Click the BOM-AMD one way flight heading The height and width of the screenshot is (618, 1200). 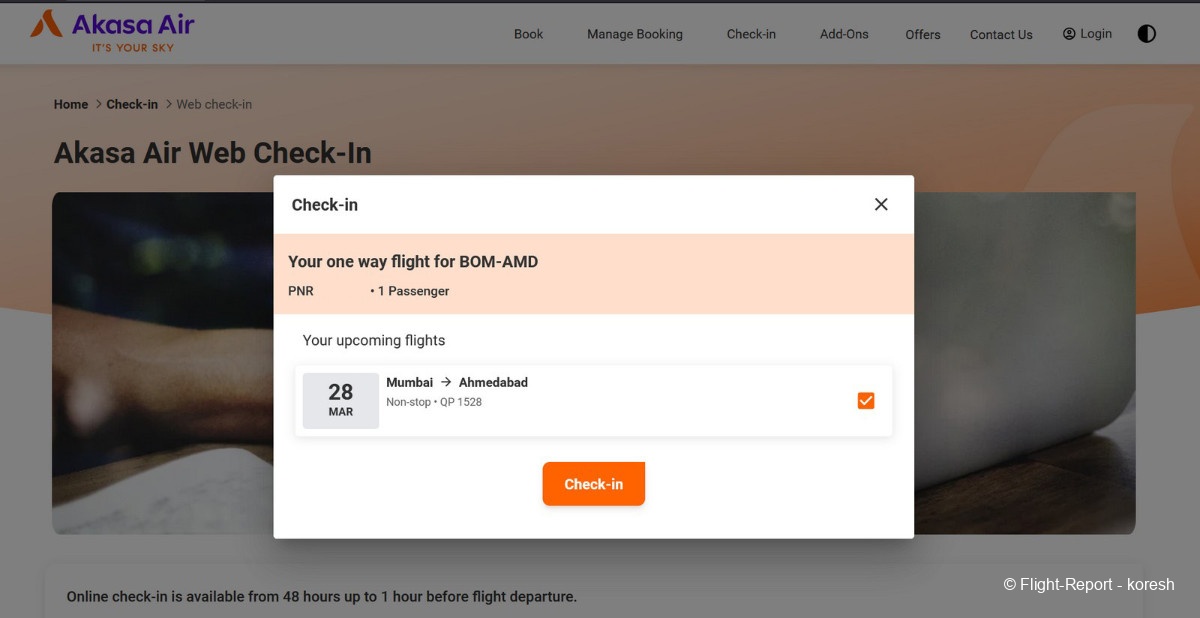click(x=413, y=262)
